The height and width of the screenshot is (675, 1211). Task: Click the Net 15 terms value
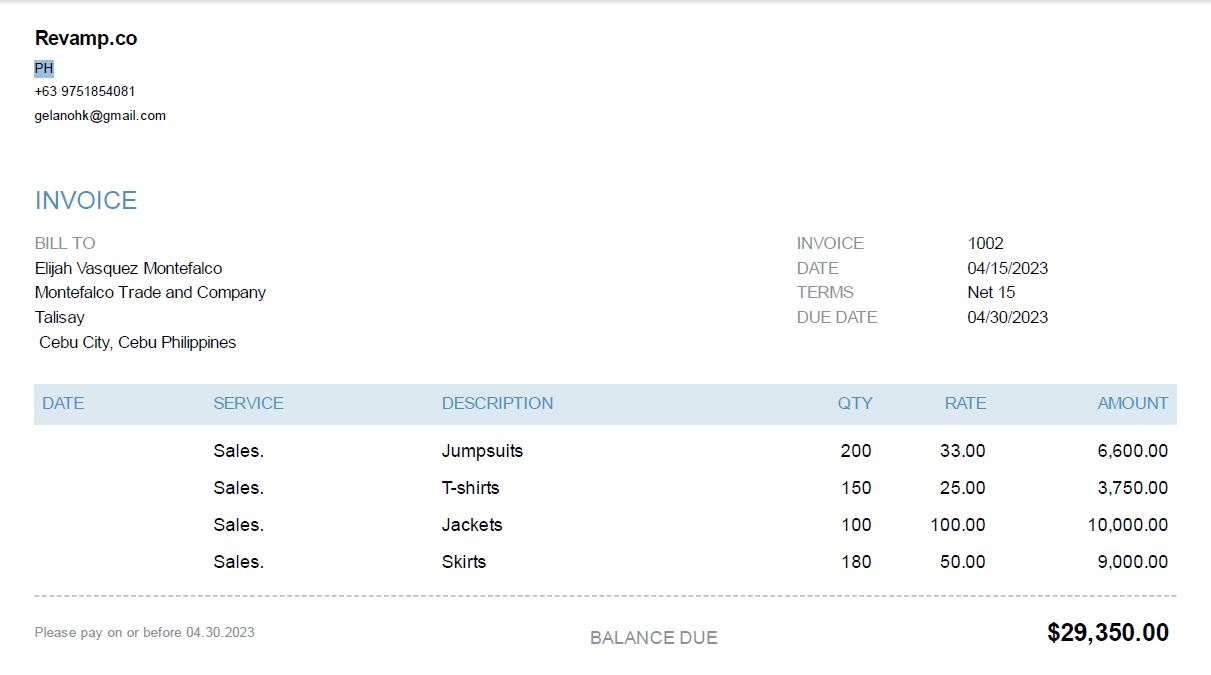(990, 292)
